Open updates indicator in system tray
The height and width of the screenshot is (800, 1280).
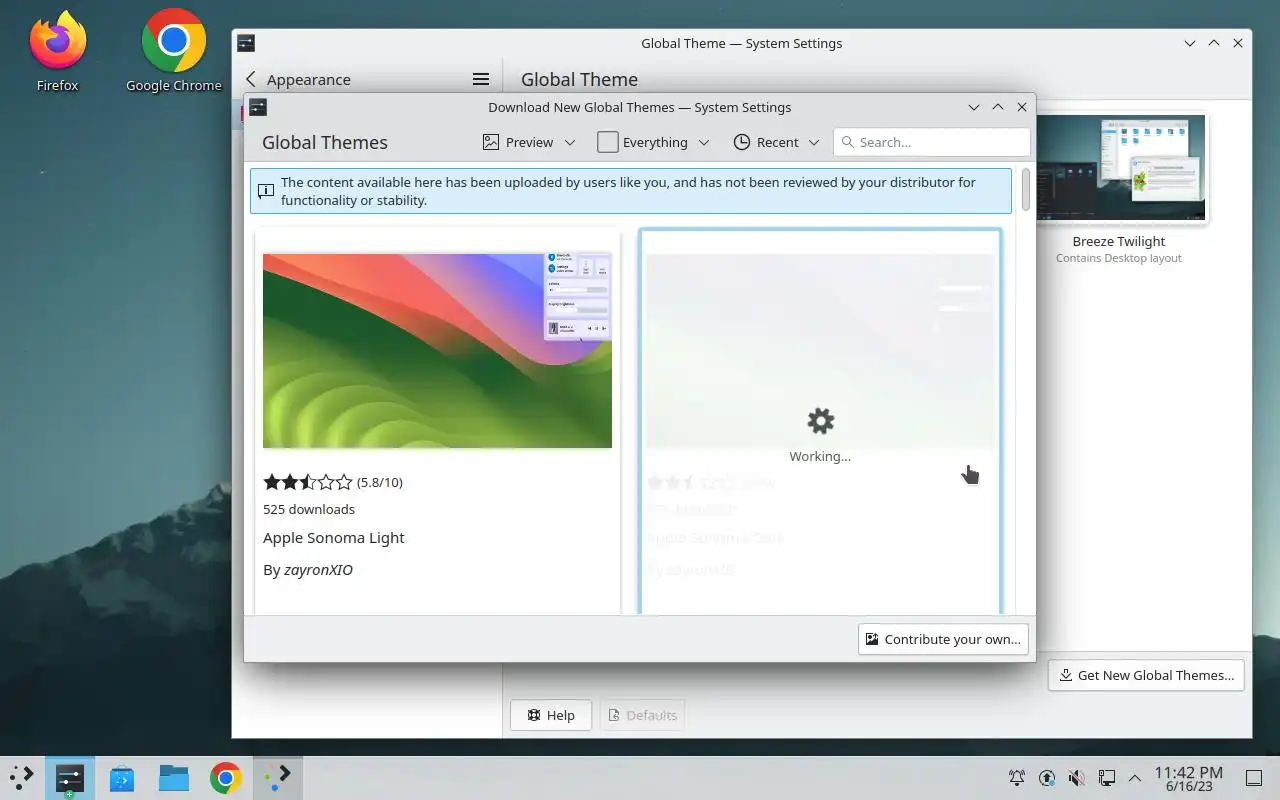pyautogui.click(x=1047, y=777)
